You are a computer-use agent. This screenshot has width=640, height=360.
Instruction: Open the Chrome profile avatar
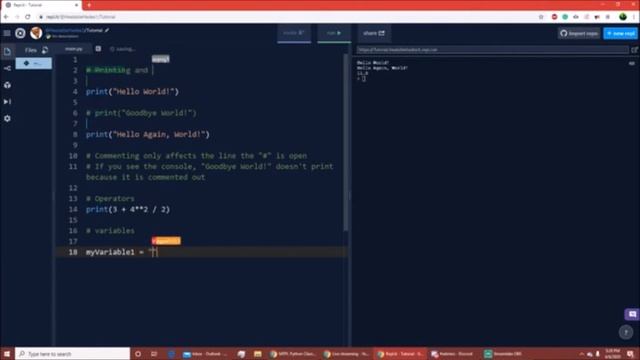click(623, 17)
